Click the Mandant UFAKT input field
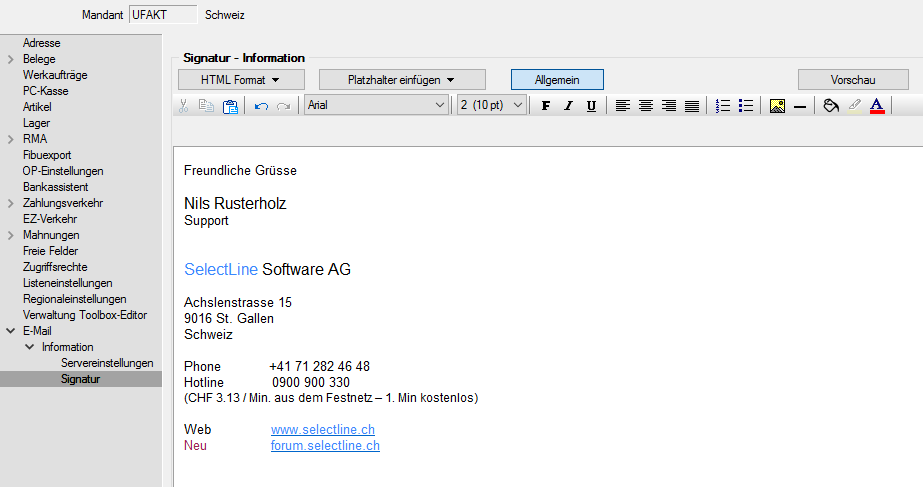923x487 pixels. coord(163,15)
